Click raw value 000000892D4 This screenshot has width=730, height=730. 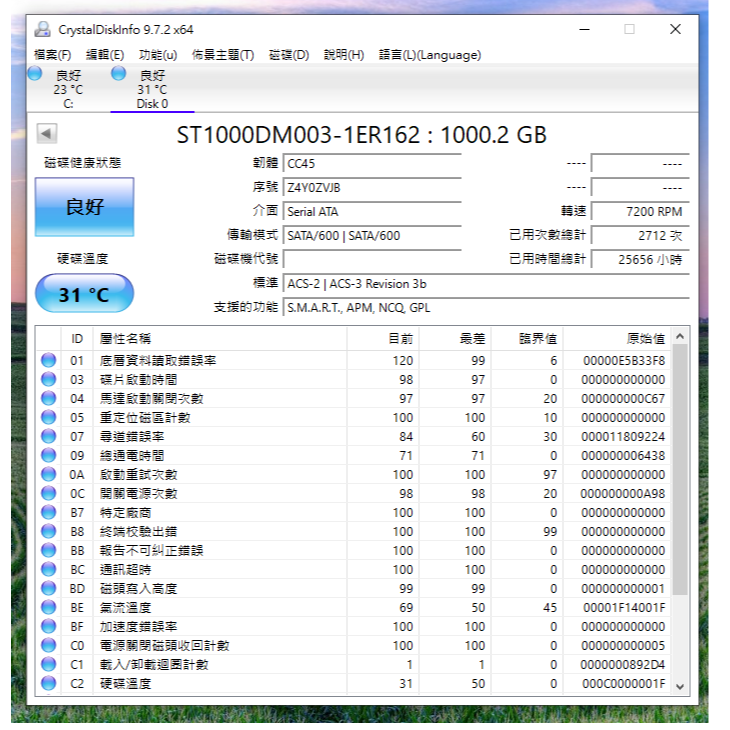click(622, 665)
